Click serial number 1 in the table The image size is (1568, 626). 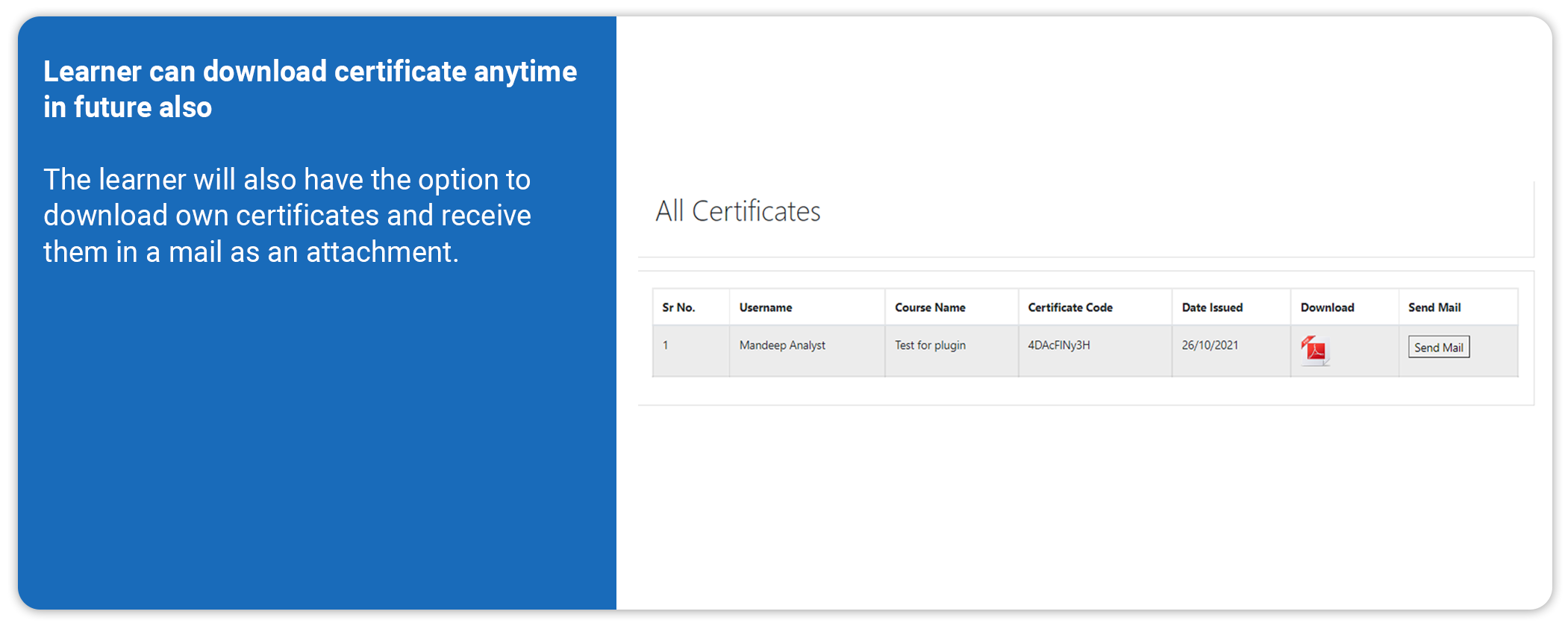665,345
